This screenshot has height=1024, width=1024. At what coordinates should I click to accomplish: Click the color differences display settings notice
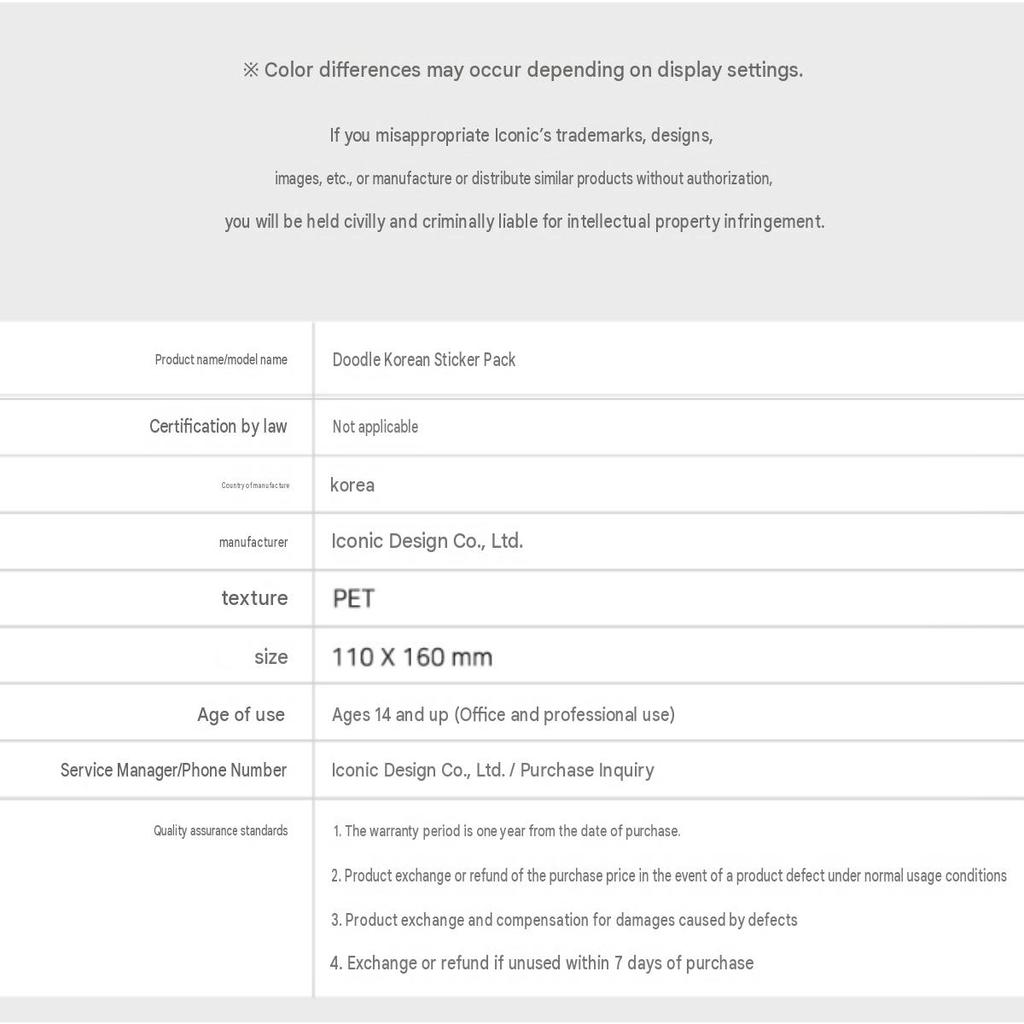pos(522,70)
